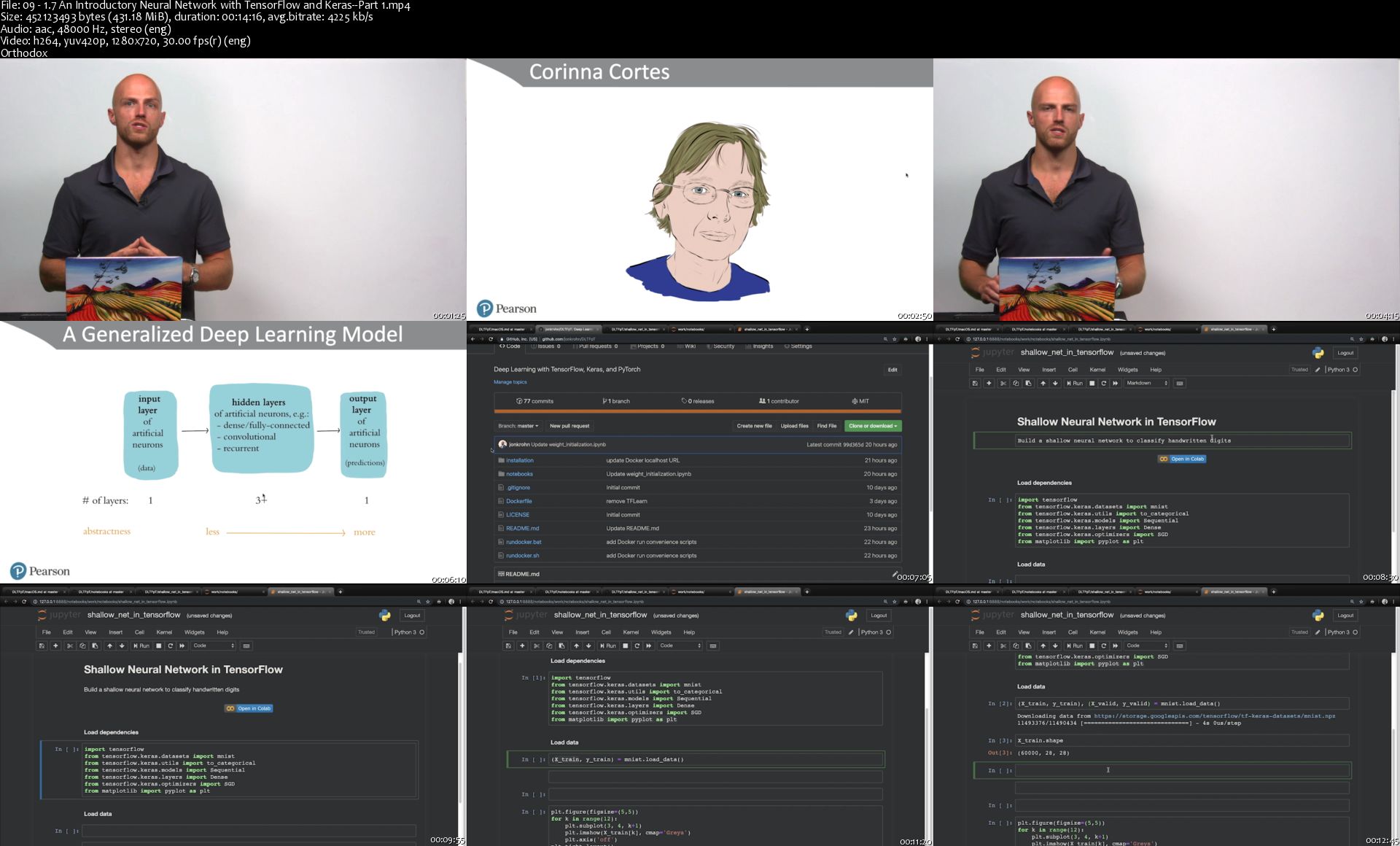The height and width of the screenshot is (846, 1400).
Task: Click restart-and-run-all icon in 00:08:30 frame
Action: click(x=1115, y=384)
